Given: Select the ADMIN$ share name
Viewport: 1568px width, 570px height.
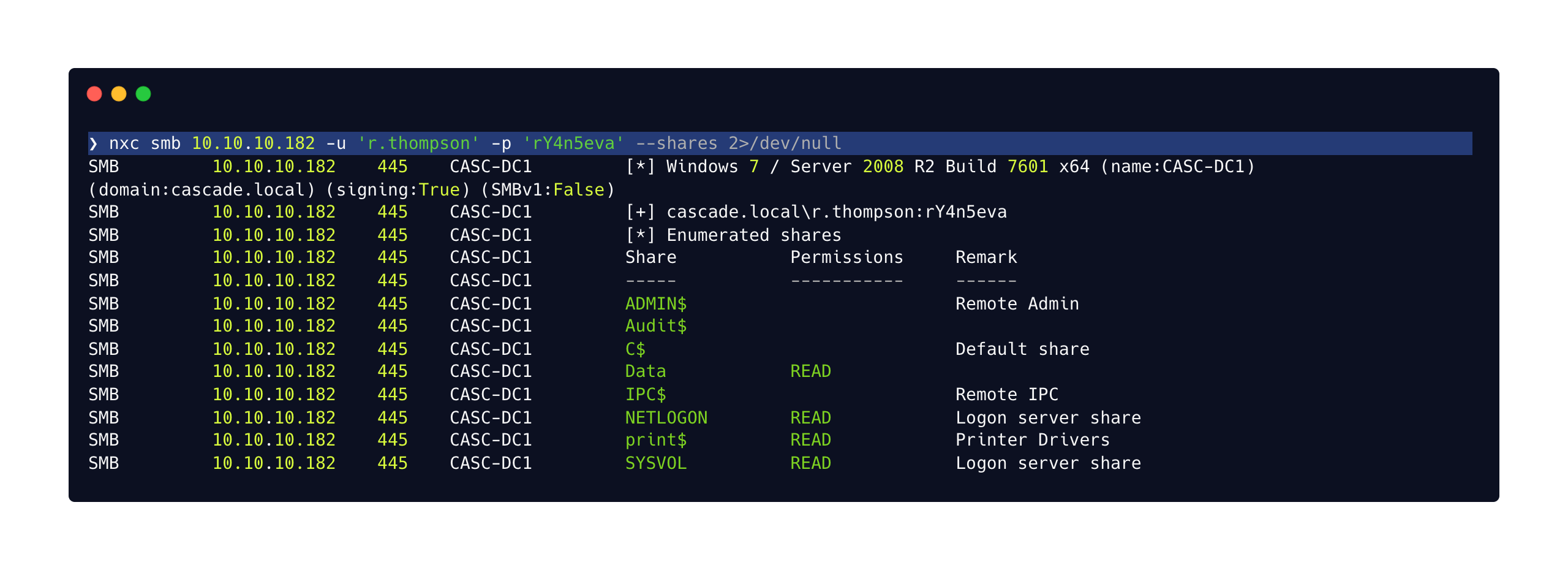Looking at the screenshot, I should pyautogui.click(x=656, y=304).
